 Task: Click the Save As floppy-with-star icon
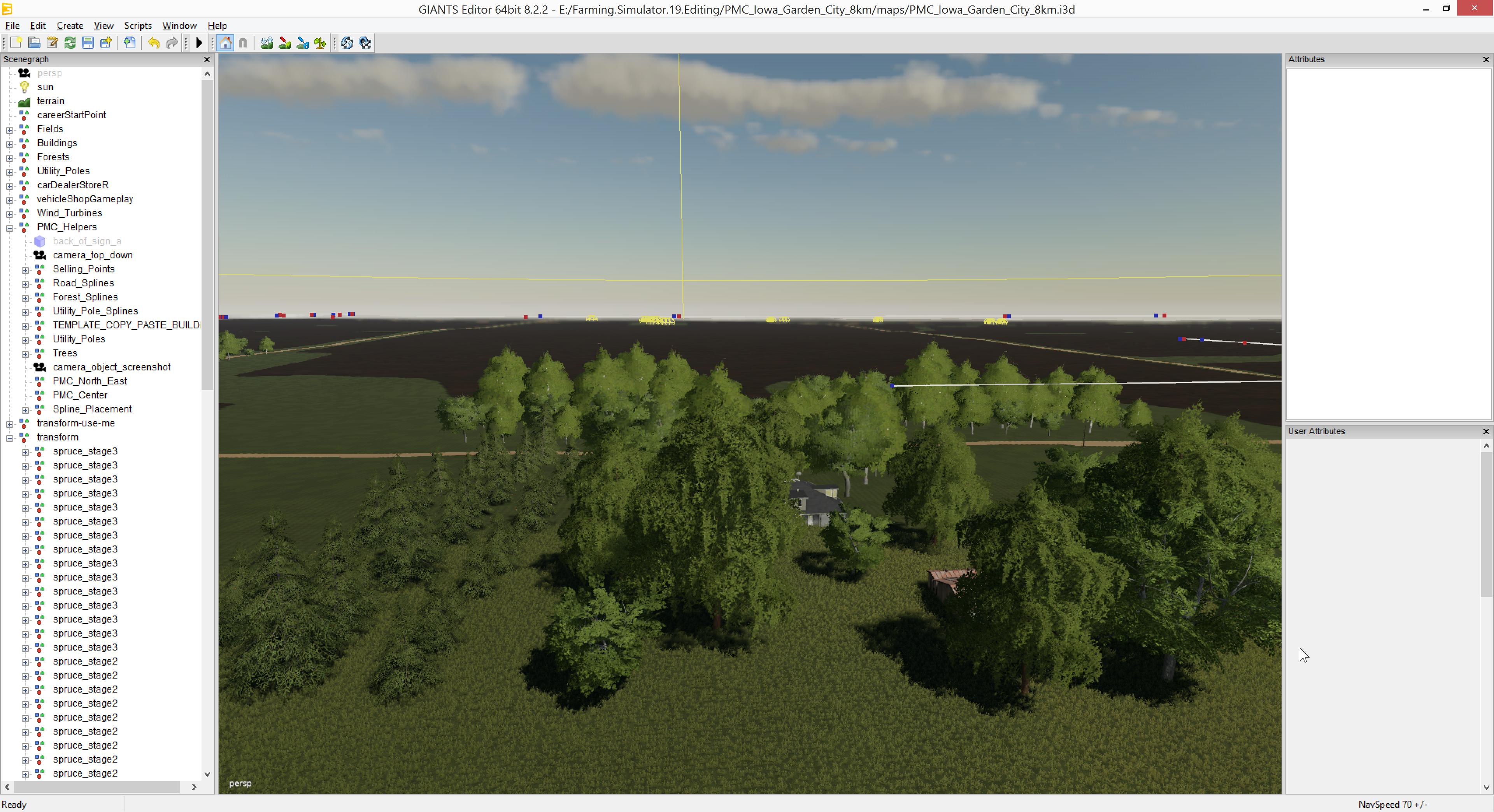point(106,43)
